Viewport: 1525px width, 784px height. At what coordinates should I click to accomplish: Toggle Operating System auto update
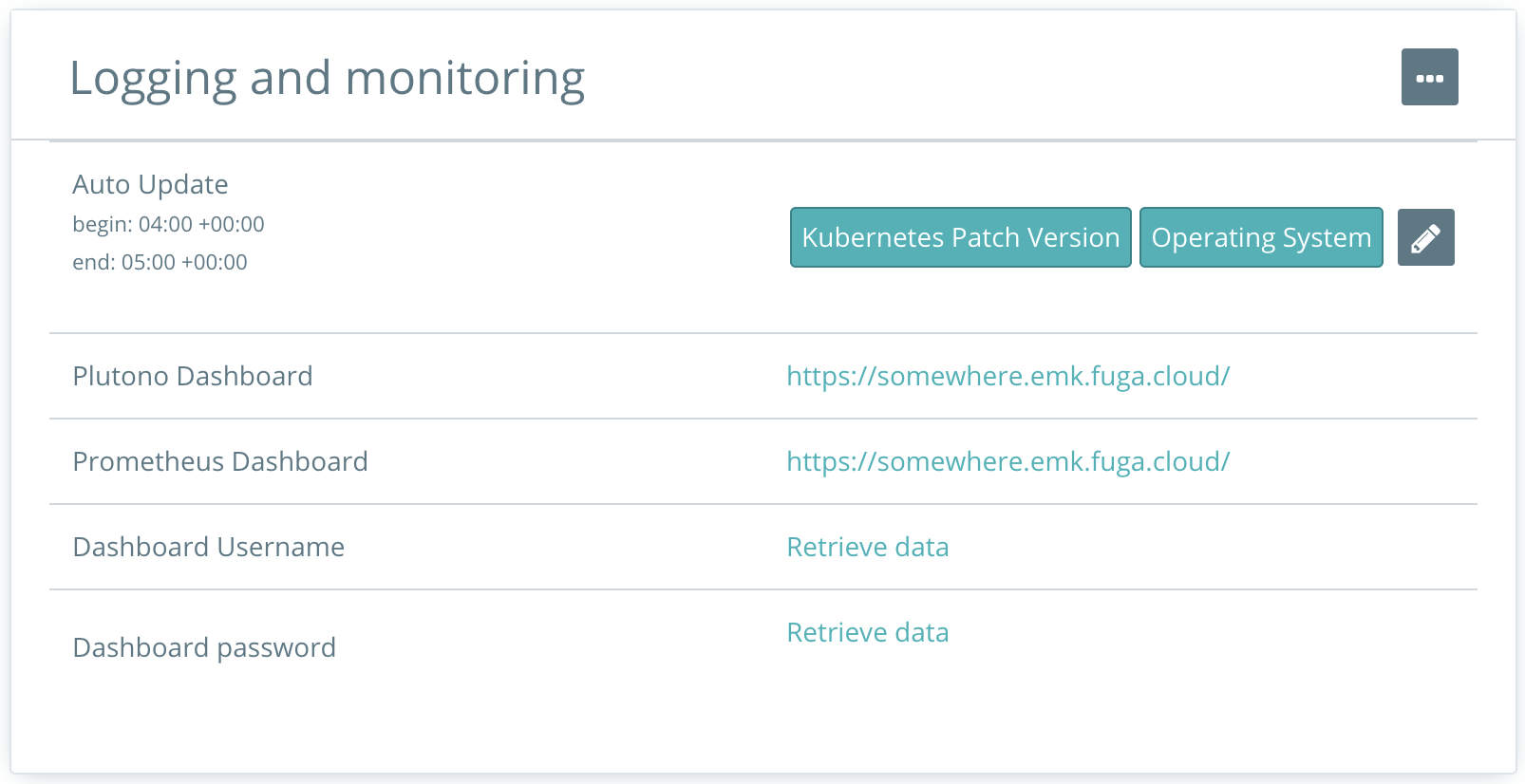(x=1261, y=237)
